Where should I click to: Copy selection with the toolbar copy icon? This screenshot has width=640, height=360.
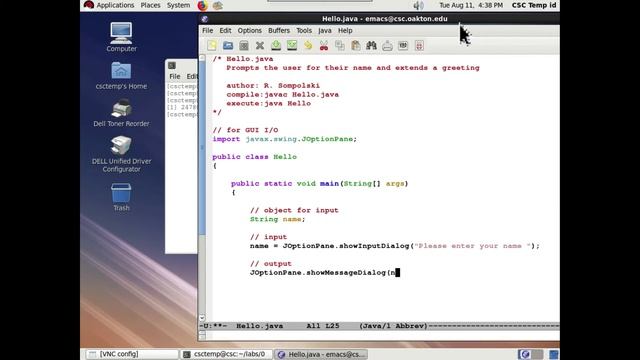(x=340, y=46)
